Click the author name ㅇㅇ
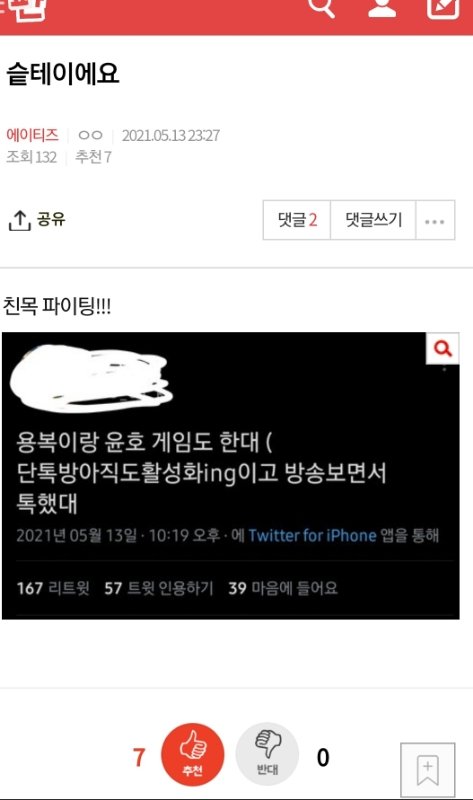The image size is (473, 800). [x=90, y=135]
